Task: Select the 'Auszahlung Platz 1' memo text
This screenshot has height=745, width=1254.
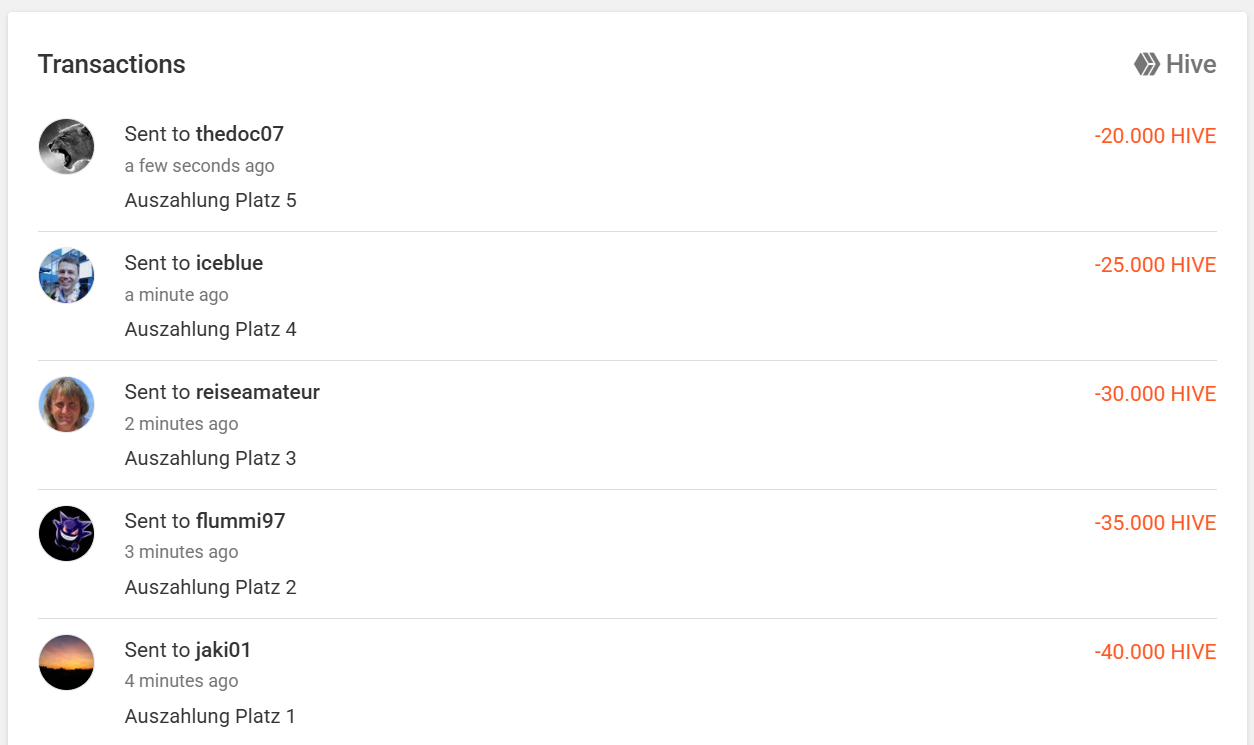Action: (x=210, y=716)
